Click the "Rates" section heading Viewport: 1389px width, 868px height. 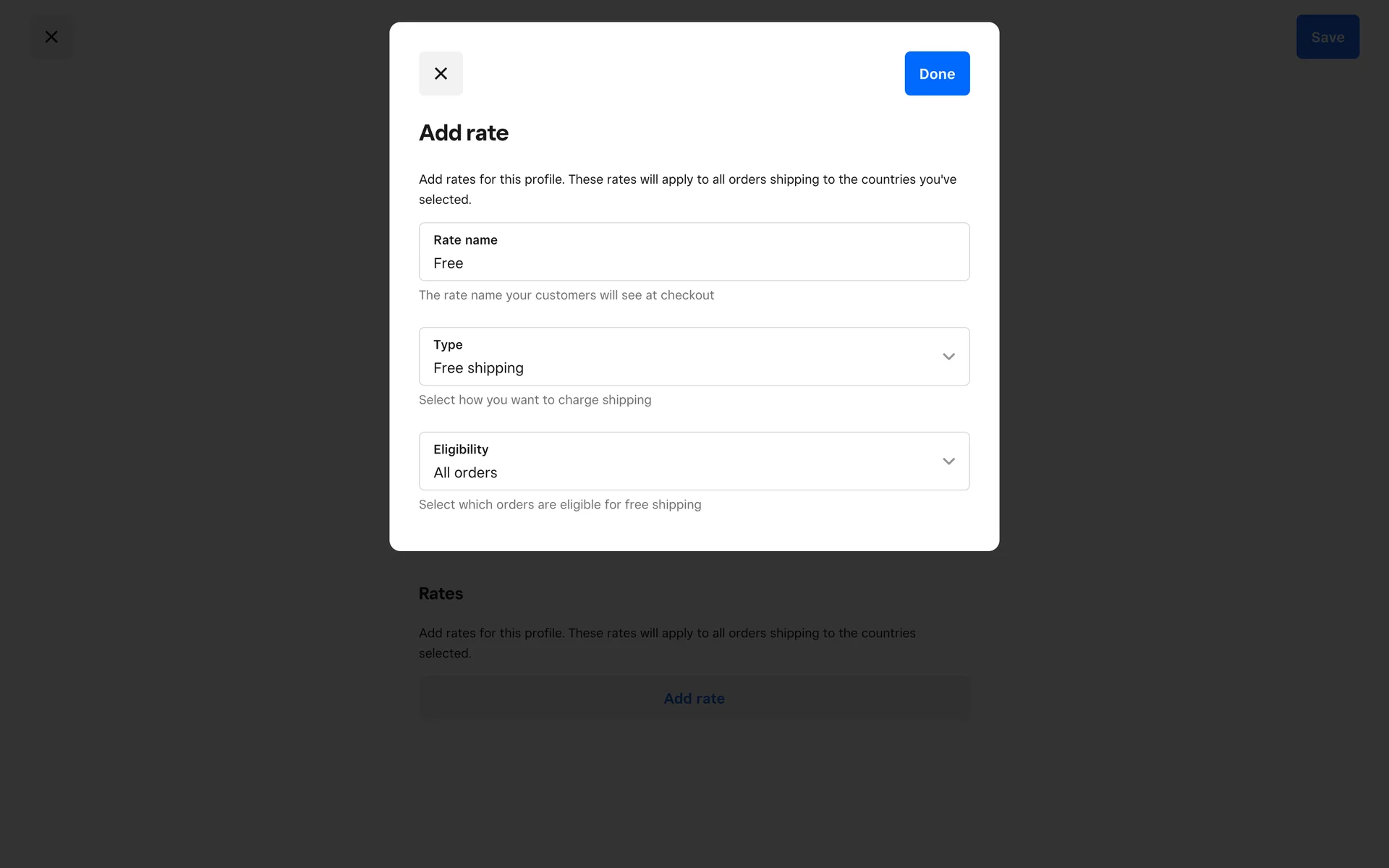coord(441,594)
